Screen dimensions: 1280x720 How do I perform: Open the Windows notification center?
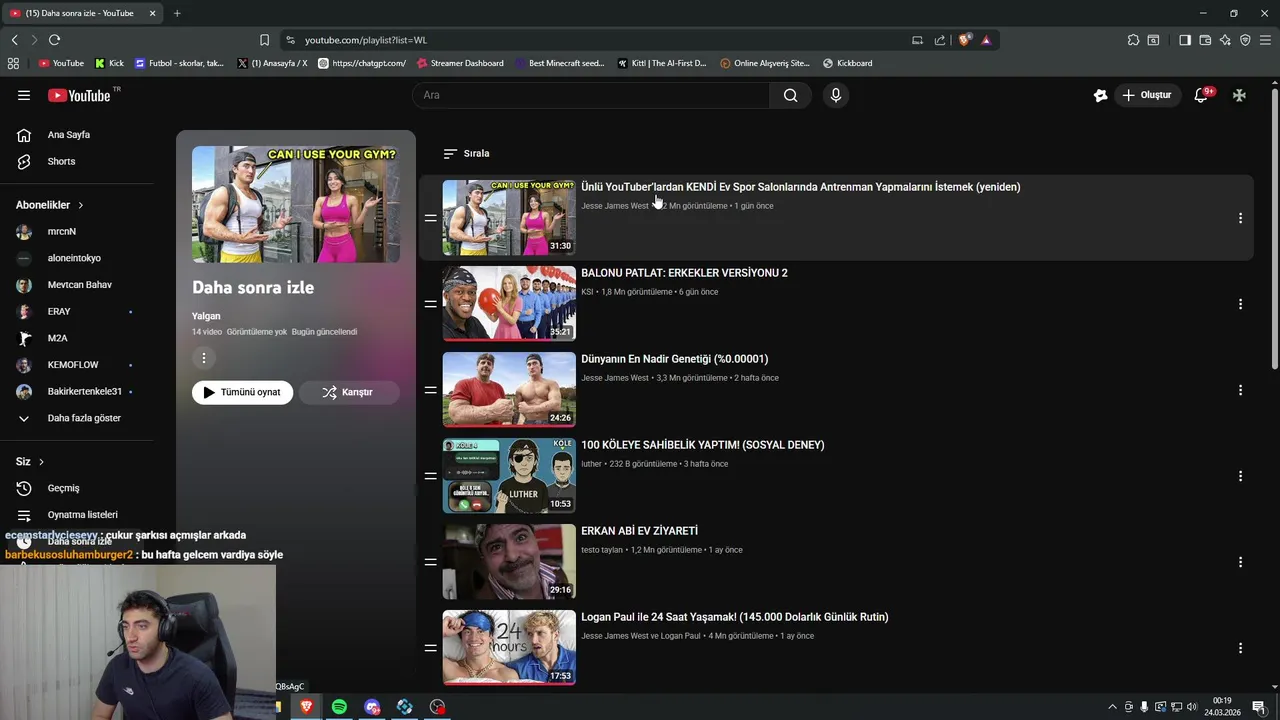1259,707
